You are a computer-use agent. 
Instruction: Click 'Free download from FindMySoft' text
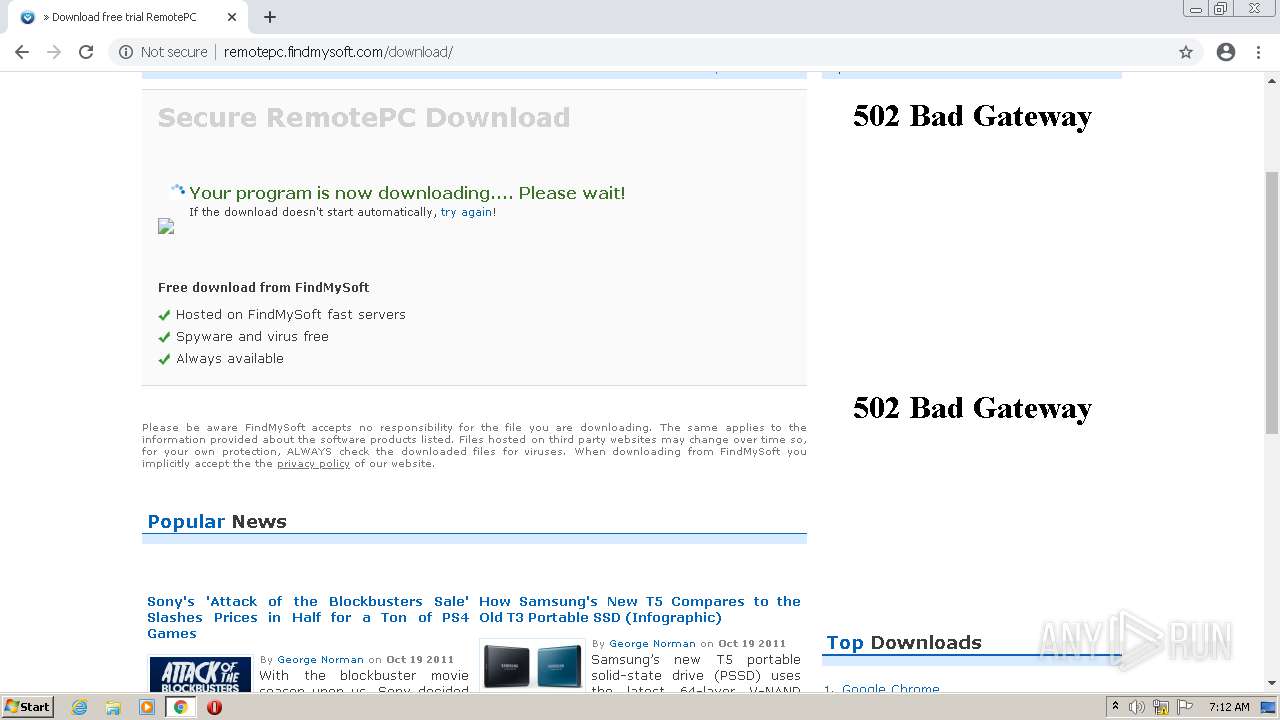(264, 287)
